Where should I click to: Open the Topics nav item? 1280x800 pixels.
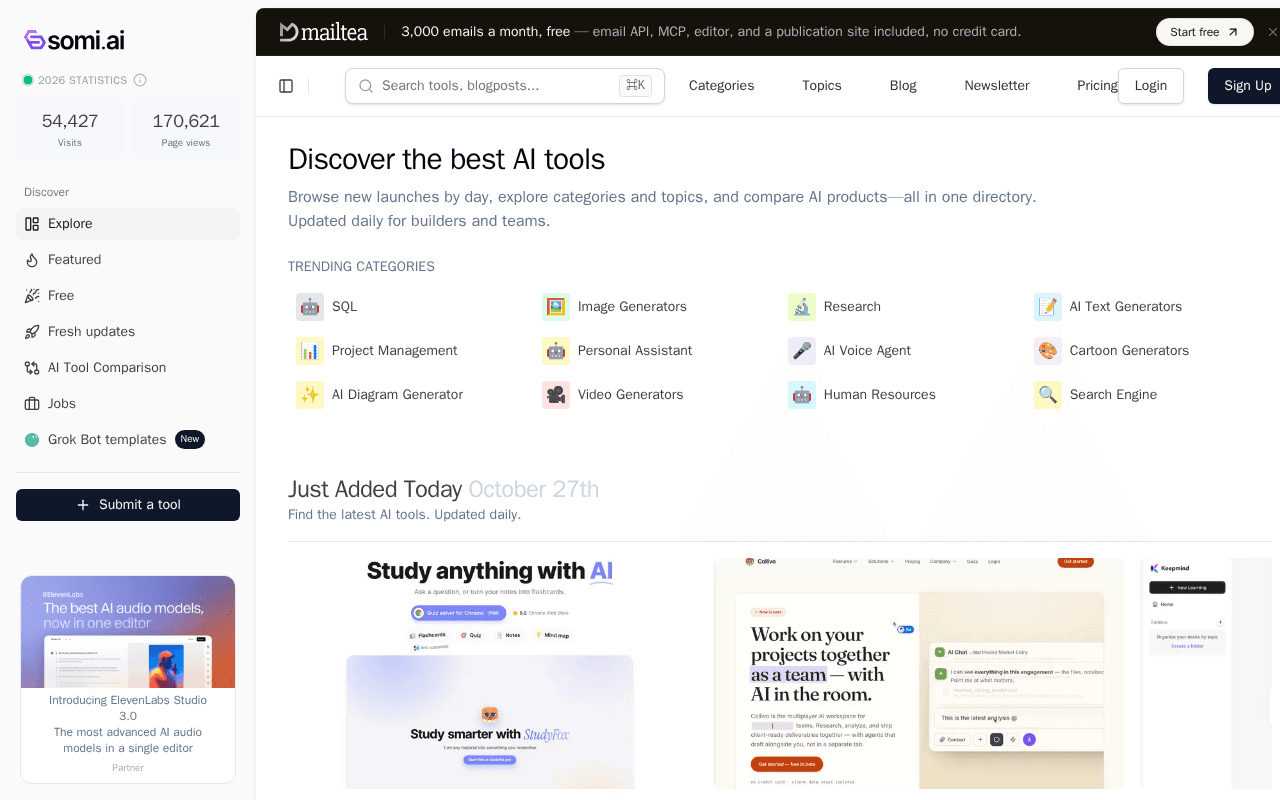[822, 86]
